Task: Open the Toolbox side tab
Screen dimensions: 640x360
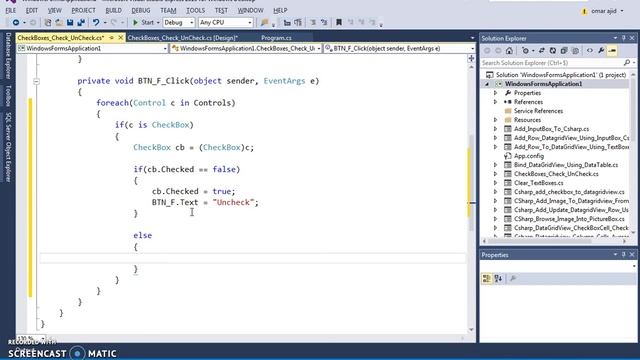Action: [8, 96]
